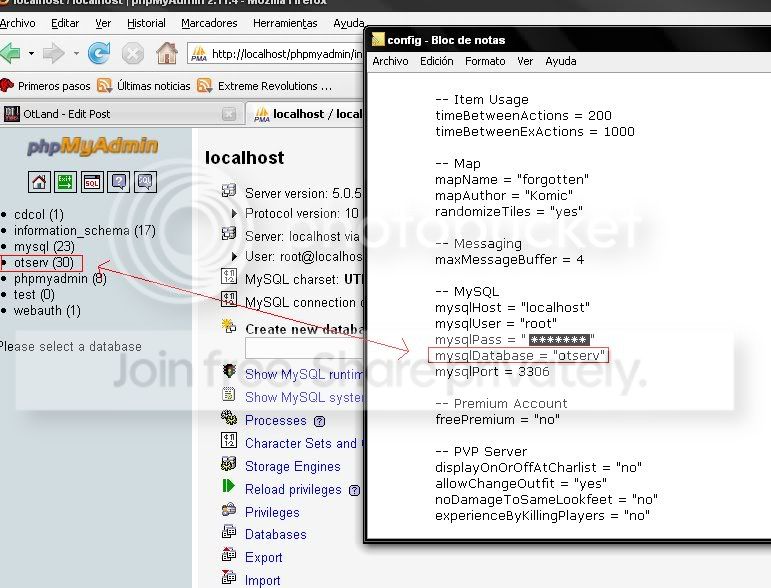Switch to localhost phpMyAdmin tab

tap(305, 114)
